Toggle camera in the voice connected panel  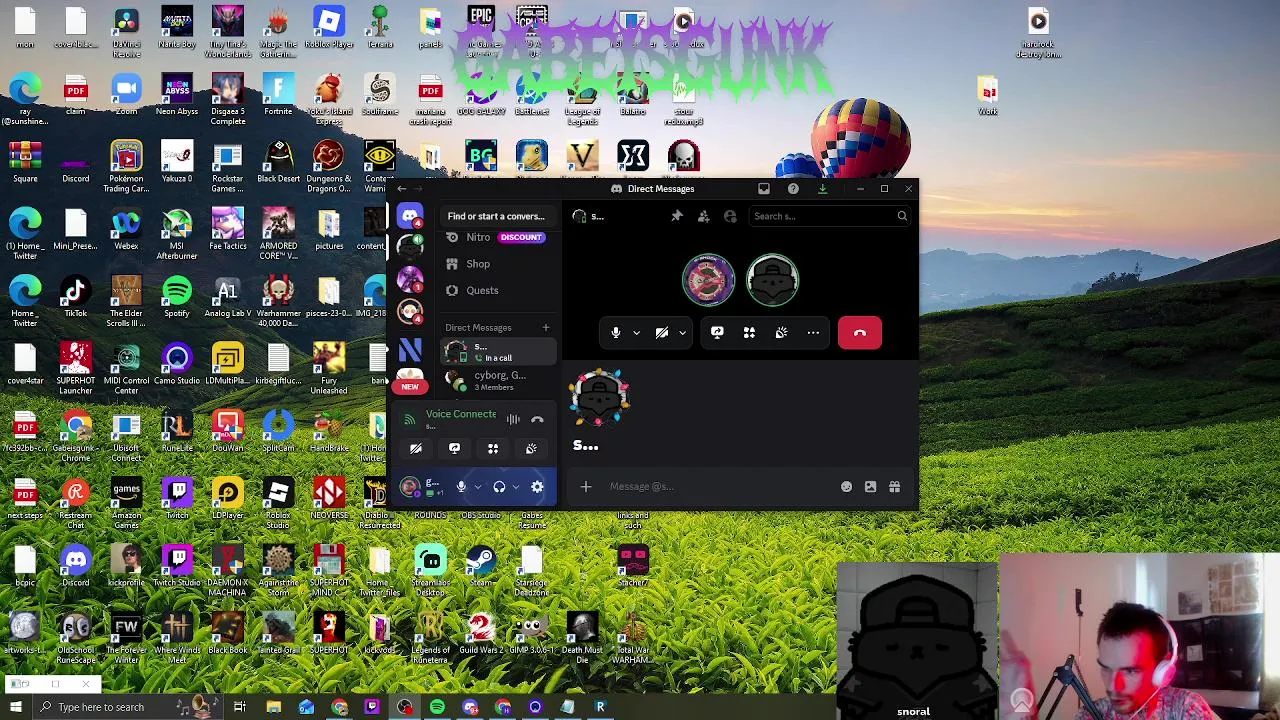pos(416,449)
